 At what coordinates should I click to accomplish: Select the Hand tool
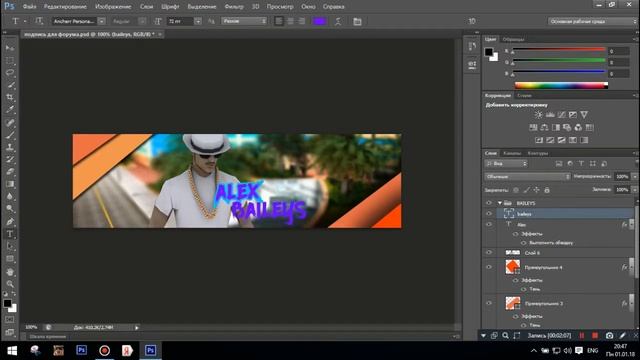click(10, 272)
